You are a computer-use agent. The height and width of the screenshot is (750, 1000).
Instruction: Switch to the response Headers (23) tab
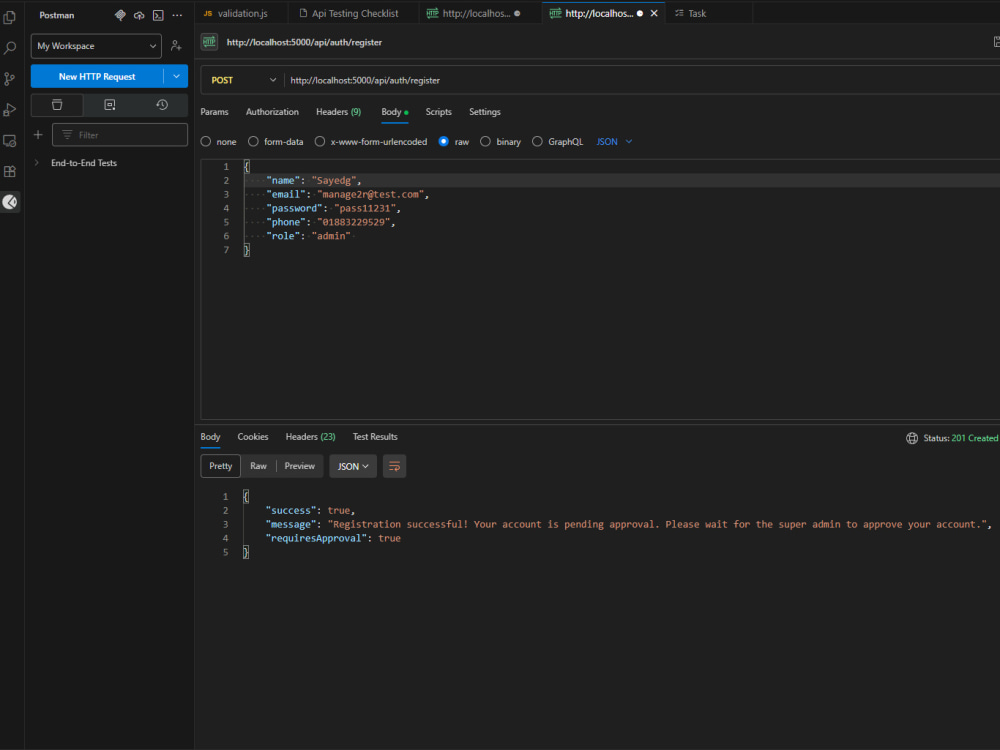[311, 437]
